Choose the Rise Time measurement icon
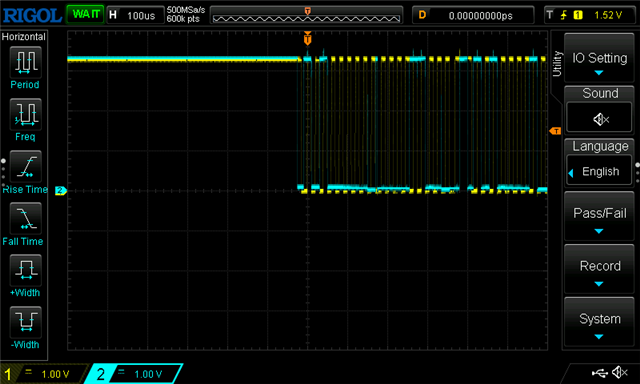 coord(25,166)
